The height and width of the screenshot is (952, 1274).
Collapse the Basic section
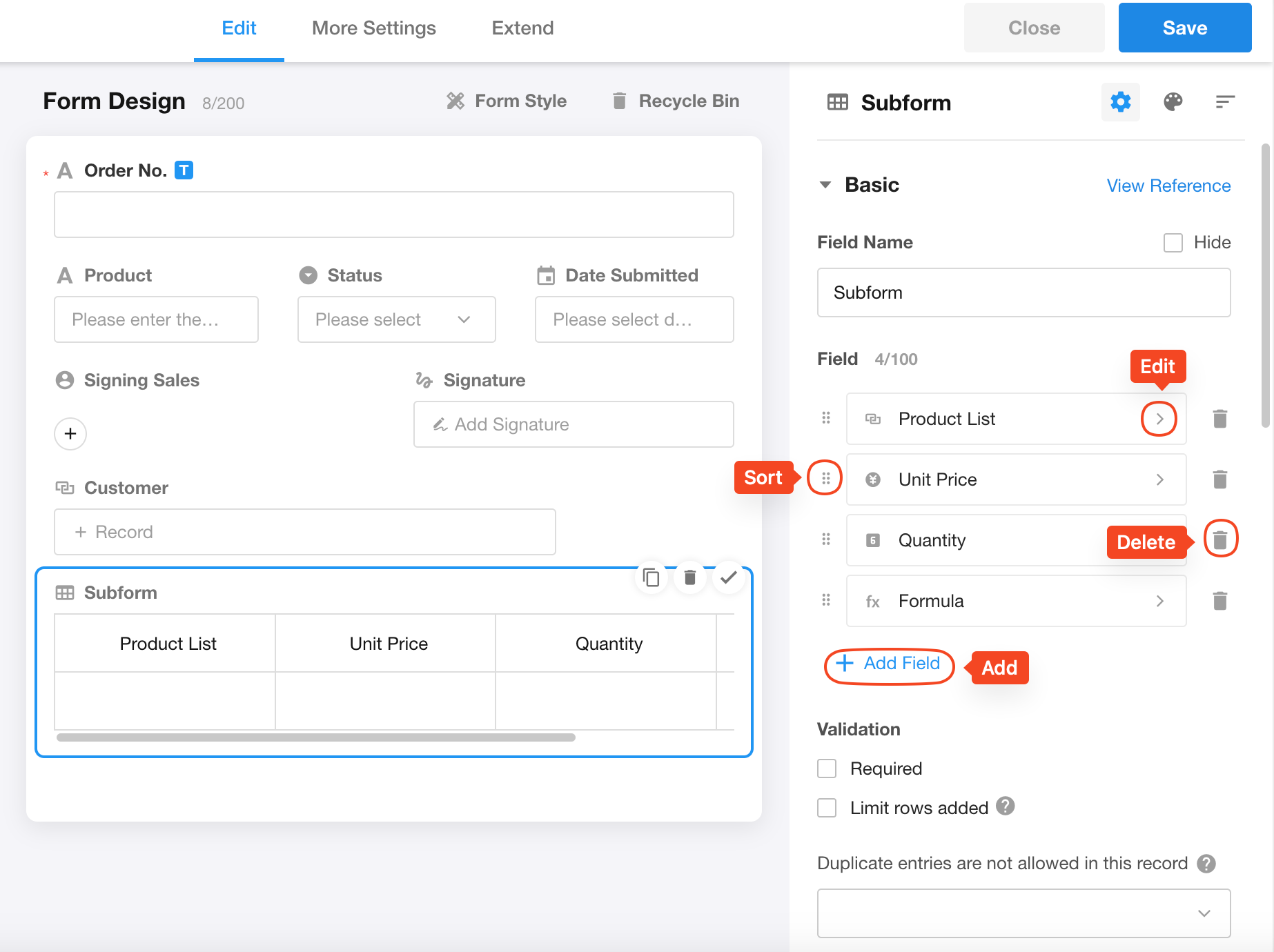825,185
